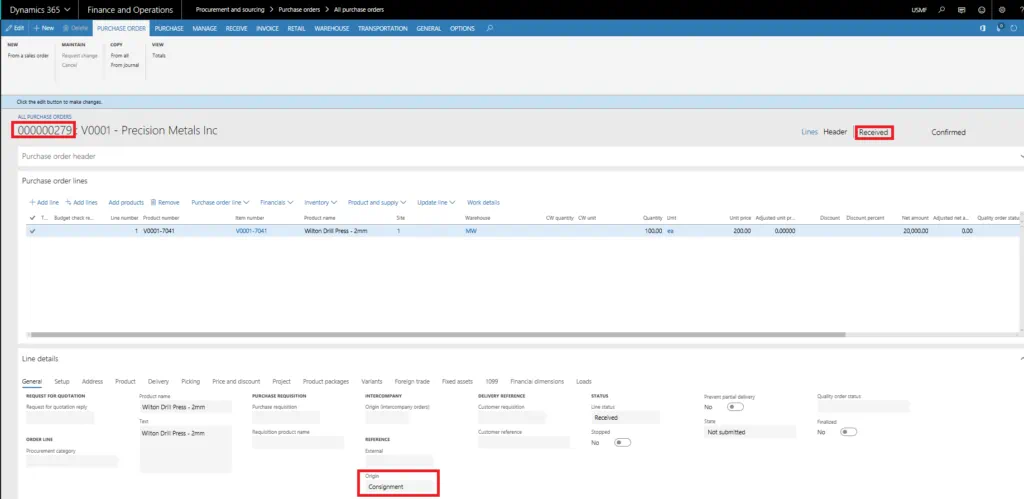Screen dimensions: 1024x499
Task: Click the Edit pencil button
Action: (14, 29)
